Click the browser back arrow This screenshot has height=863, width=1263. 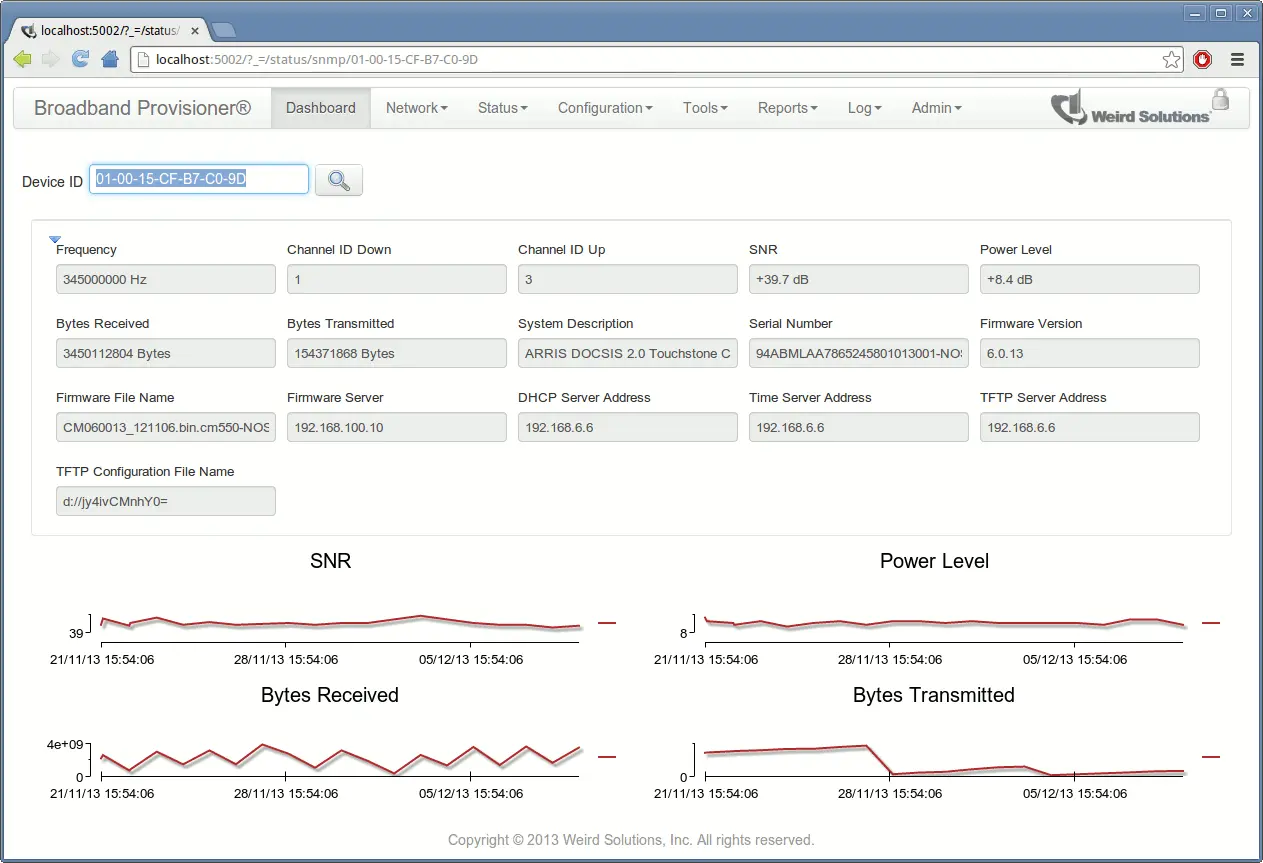[x=21, y=59]
